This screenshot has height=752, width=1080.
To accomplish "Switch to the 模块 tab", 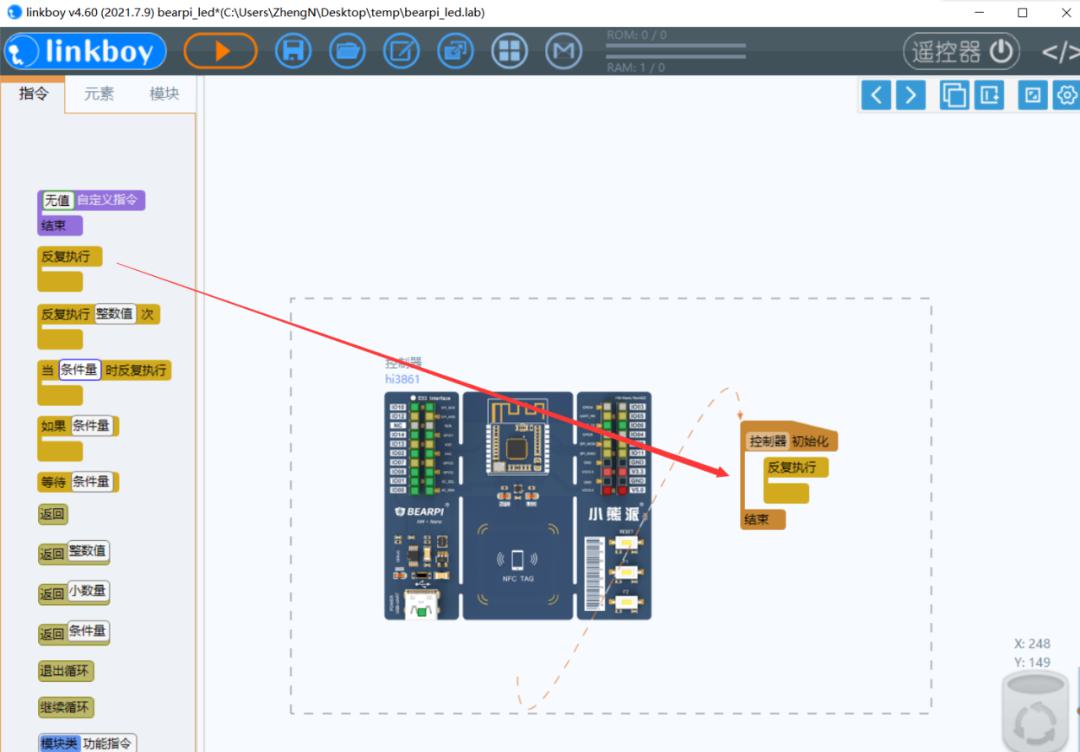I will pos(164,94).
